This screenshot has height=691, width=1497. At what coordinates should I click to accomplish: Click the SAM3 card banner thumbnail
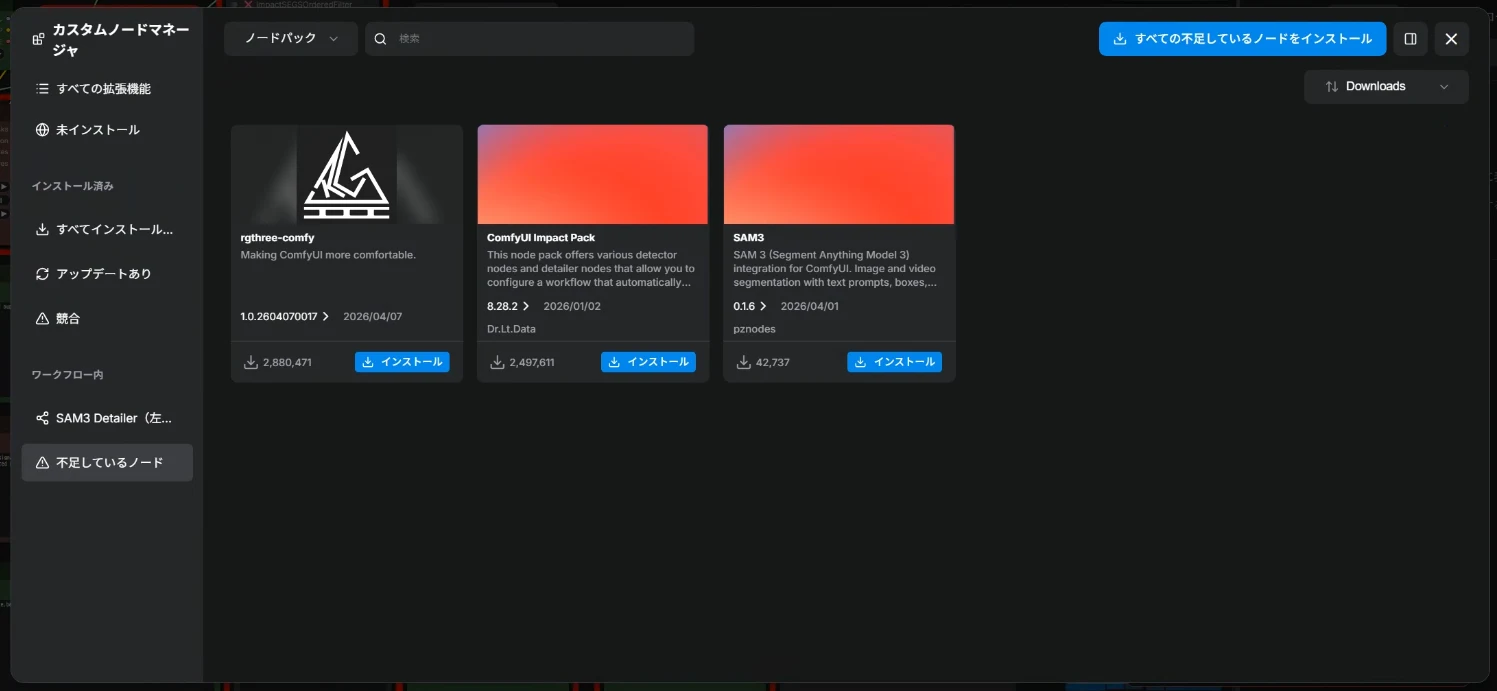pyautogui.click(x=839, y=174)
